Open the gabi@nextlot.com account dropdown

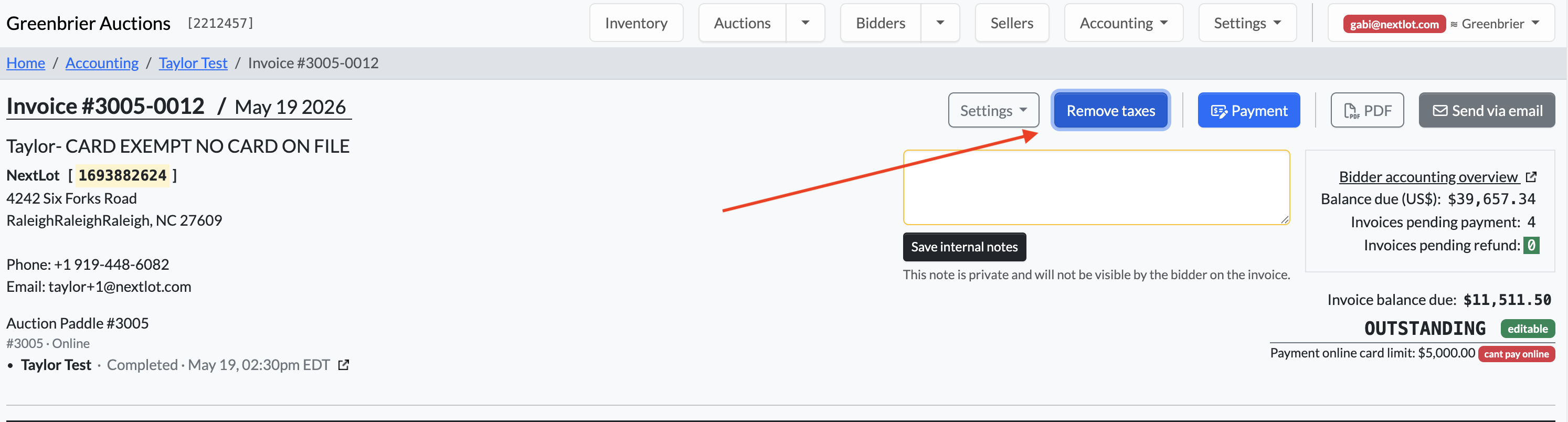pyautogui.click(x=1441, y=23)
